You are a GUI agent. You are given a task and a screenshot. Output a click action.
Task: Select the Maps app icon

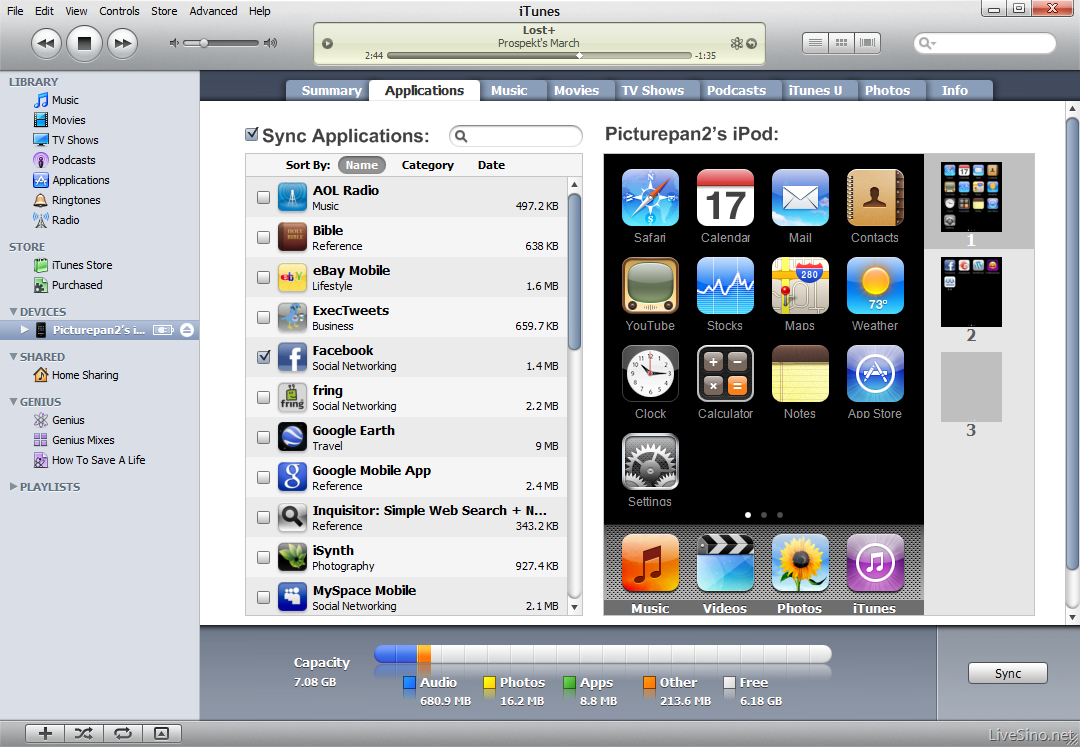click(x=800, y=286)
